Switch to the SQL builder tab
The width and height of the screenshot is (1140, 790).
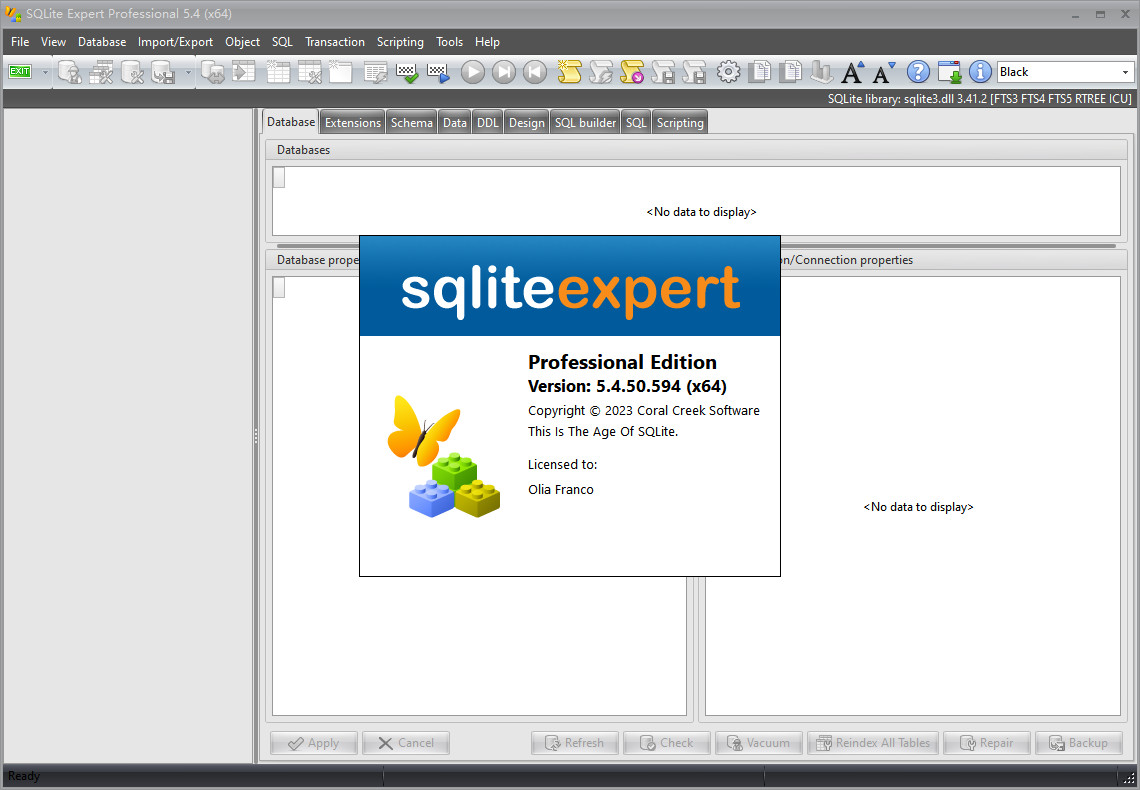(x=585, y=123)
